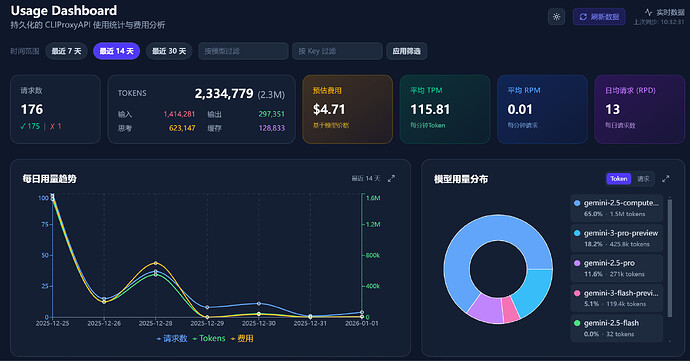Switch distribution chart to request view
690x361 pixels.
(643, 179)
